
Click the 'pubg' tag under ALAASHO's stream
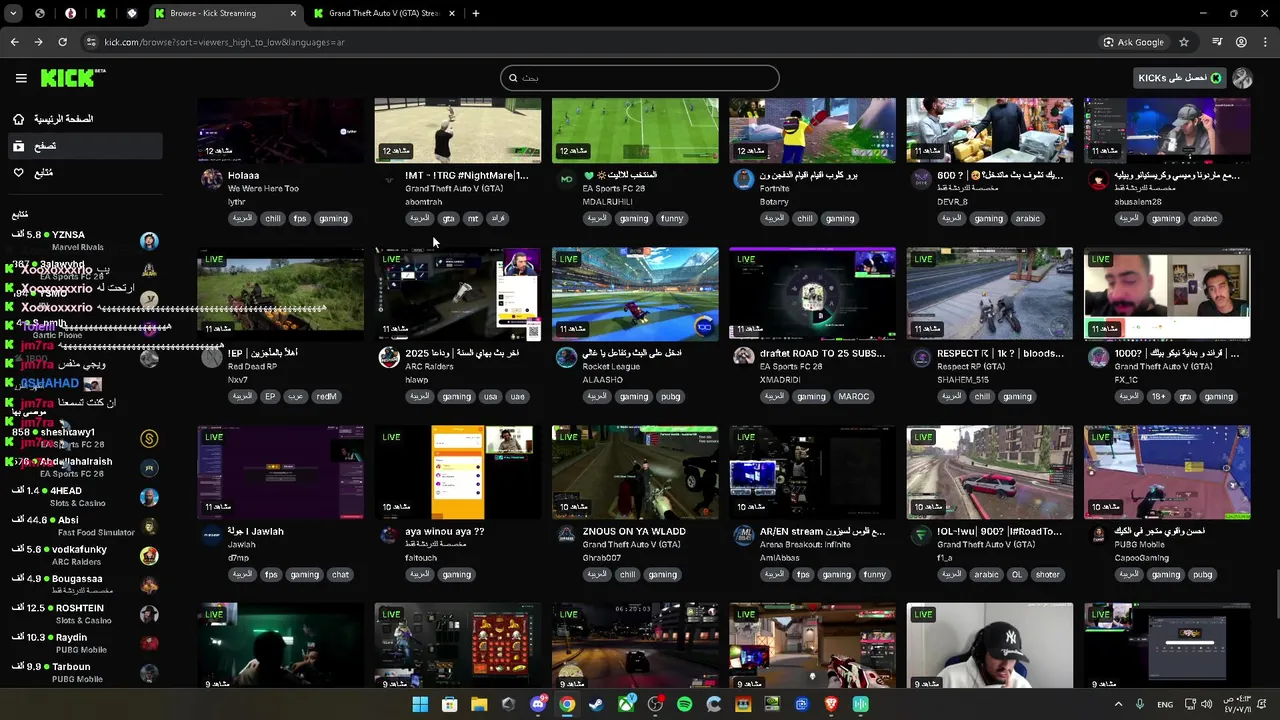pos(670,396)
